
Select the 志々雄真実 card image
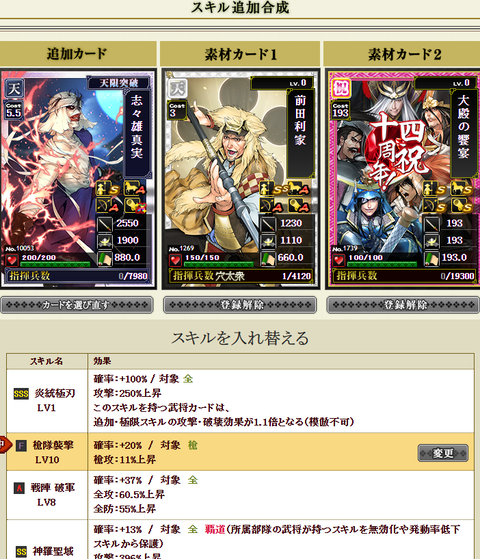(x=78, y=179)
